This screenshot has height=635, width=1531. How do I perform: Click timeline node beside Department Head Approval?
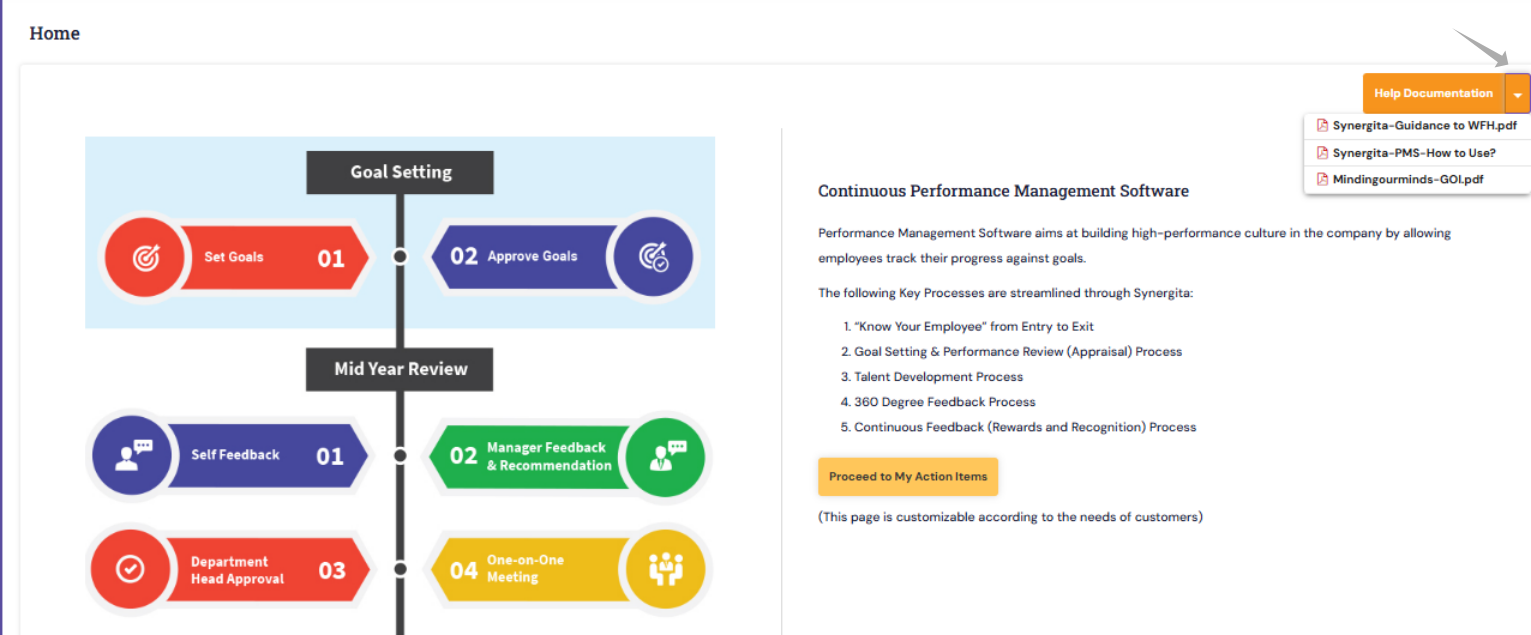tap(400, 569)
